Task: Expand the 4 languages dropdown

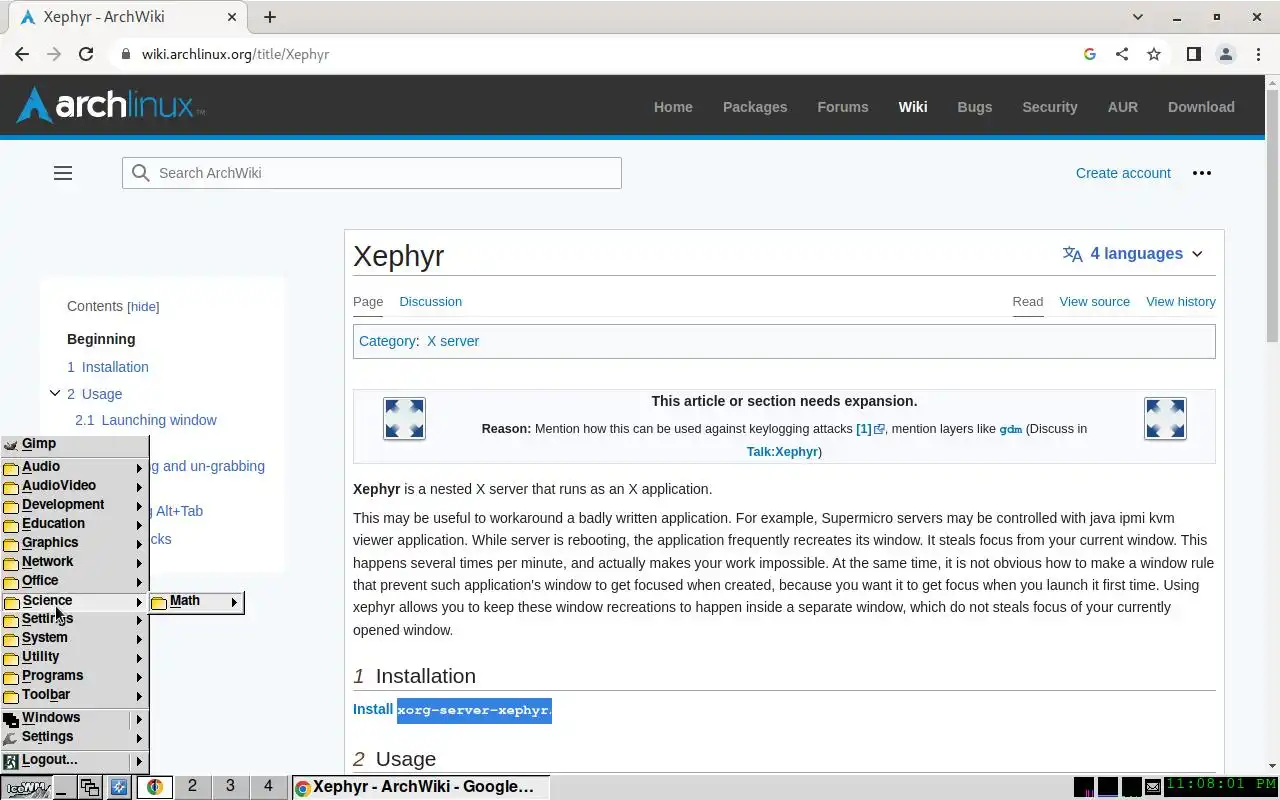Action: 1133,254
